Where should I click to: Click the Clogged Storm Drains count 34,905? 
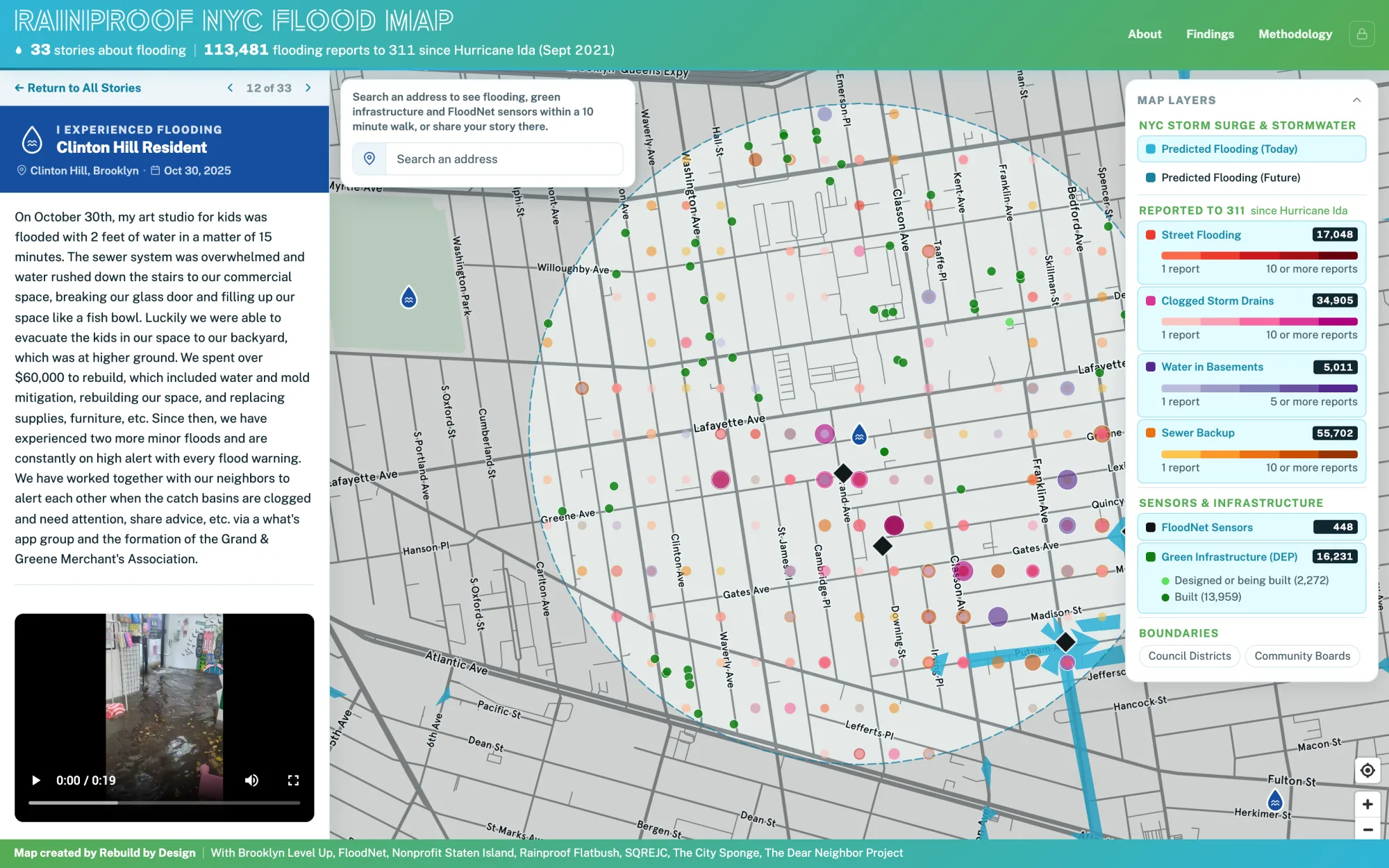[x=1334, y=301]
